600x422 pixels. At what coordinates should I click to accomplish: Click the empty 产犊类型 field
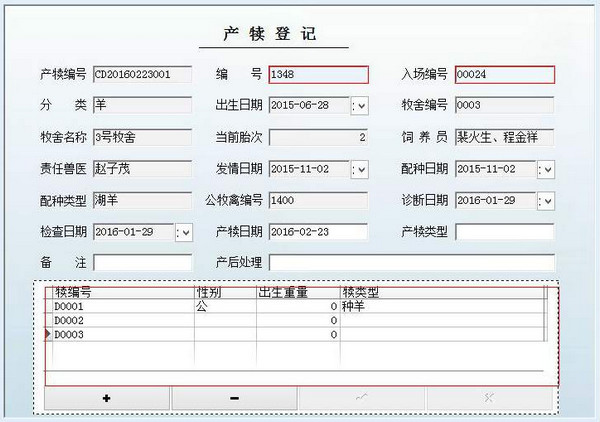click(x=504, y=232)
